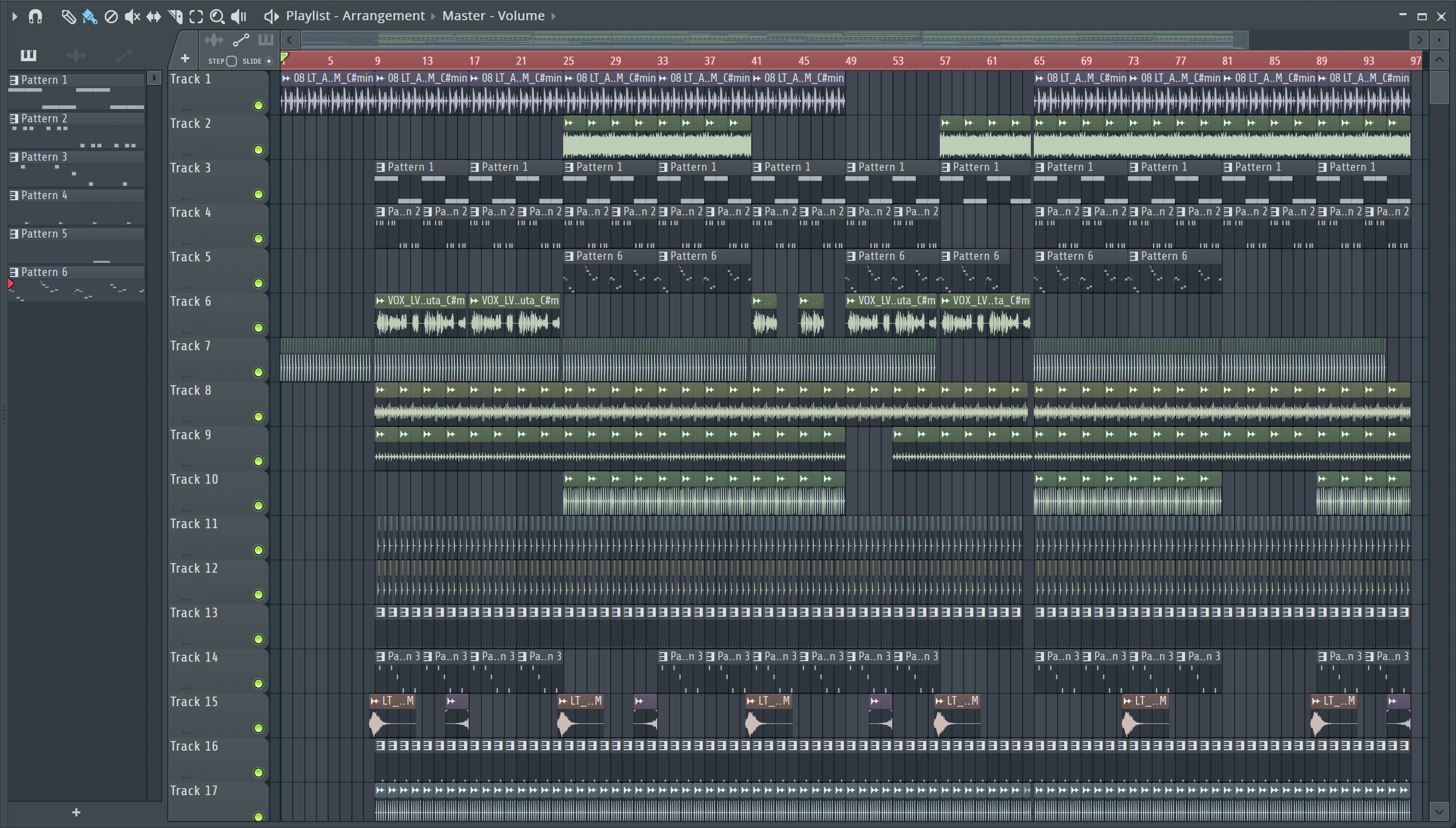Focus automation clips line icon in header

[241, 40]
